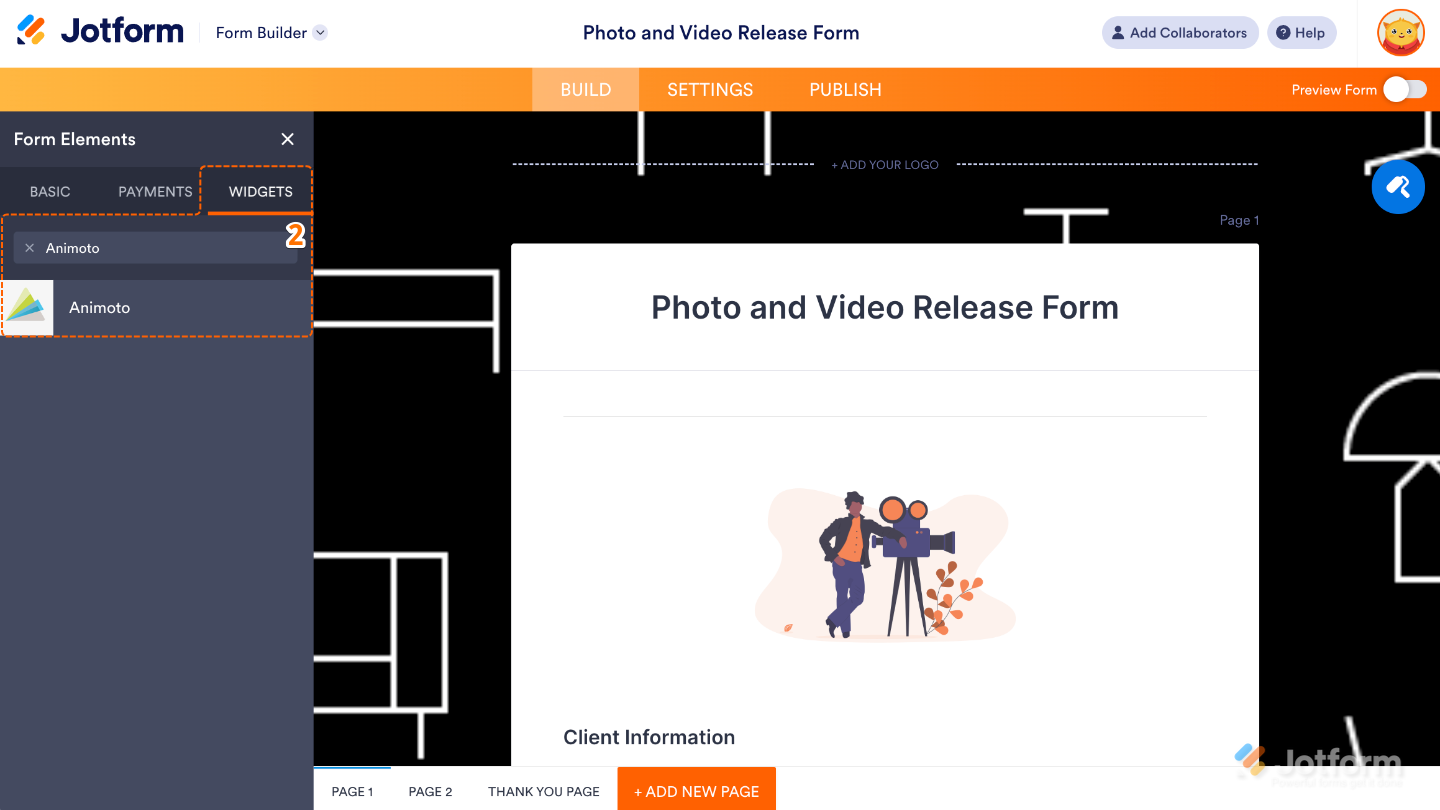
Task: Click Add New Page button
Action: coord(696,791)
